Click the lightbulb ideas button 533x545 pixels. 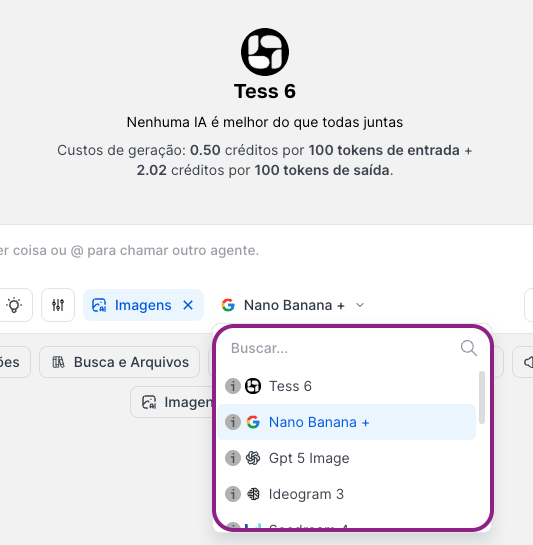tap(14, 305)
